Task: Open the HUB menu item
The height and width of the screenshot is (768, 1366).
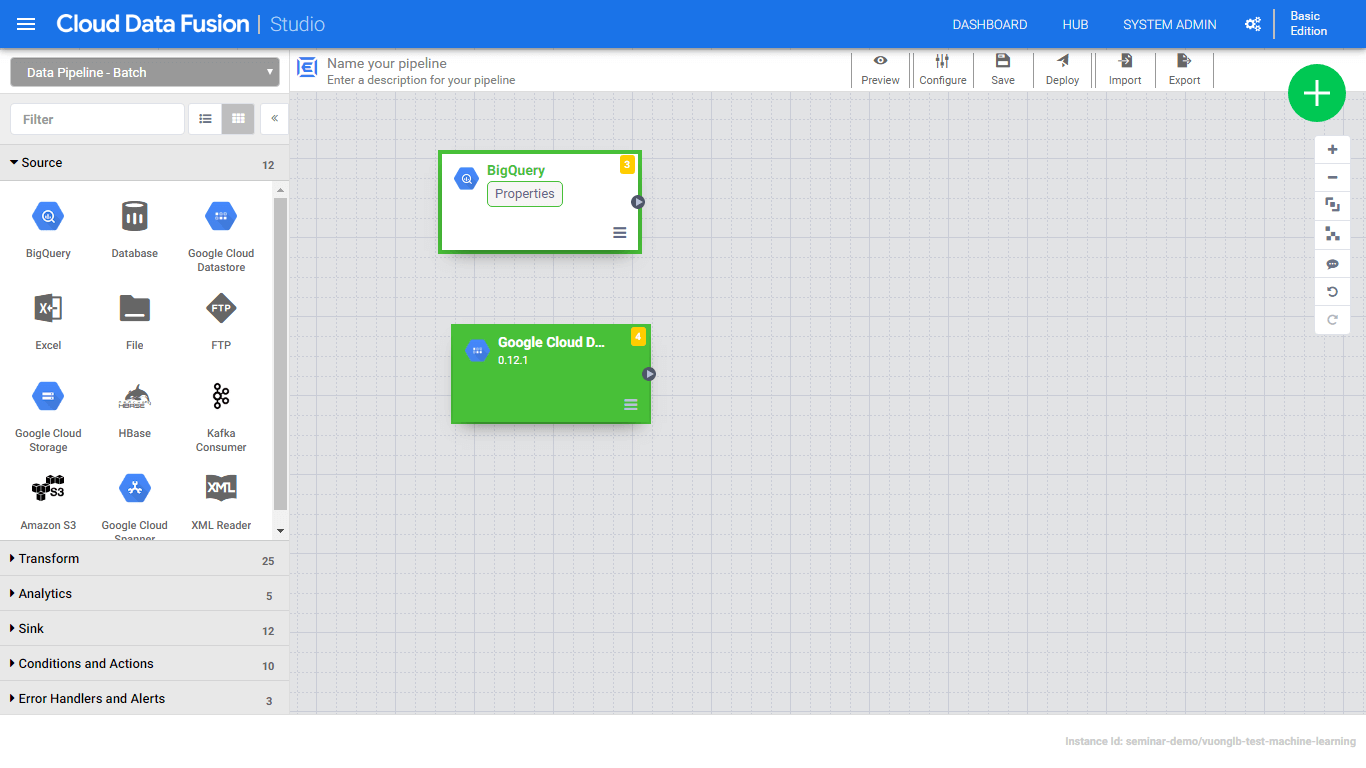Action: point(1075,25)
